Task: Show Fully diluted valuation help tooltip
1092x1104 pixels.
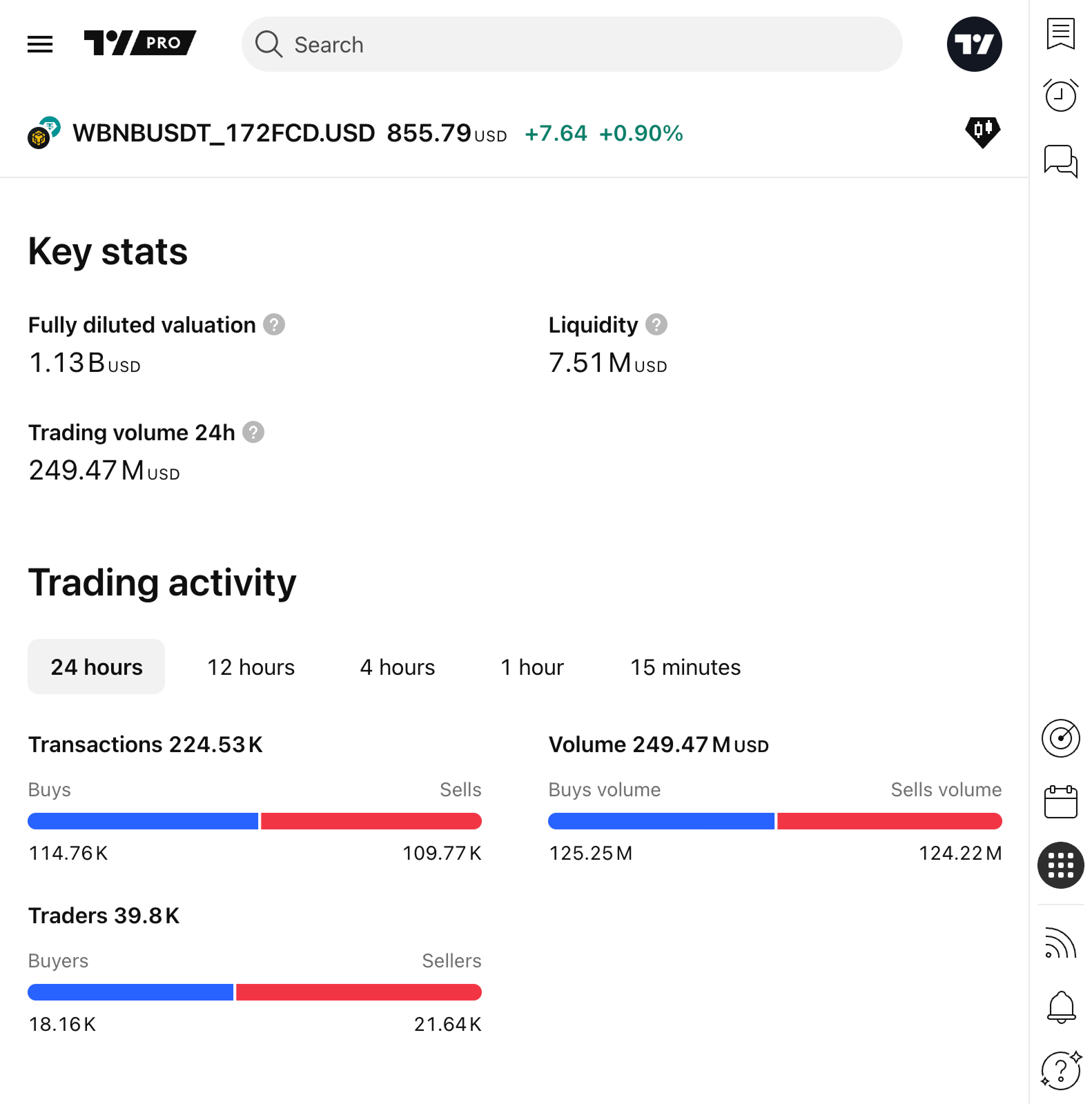Action: click(x=274, y=324)
